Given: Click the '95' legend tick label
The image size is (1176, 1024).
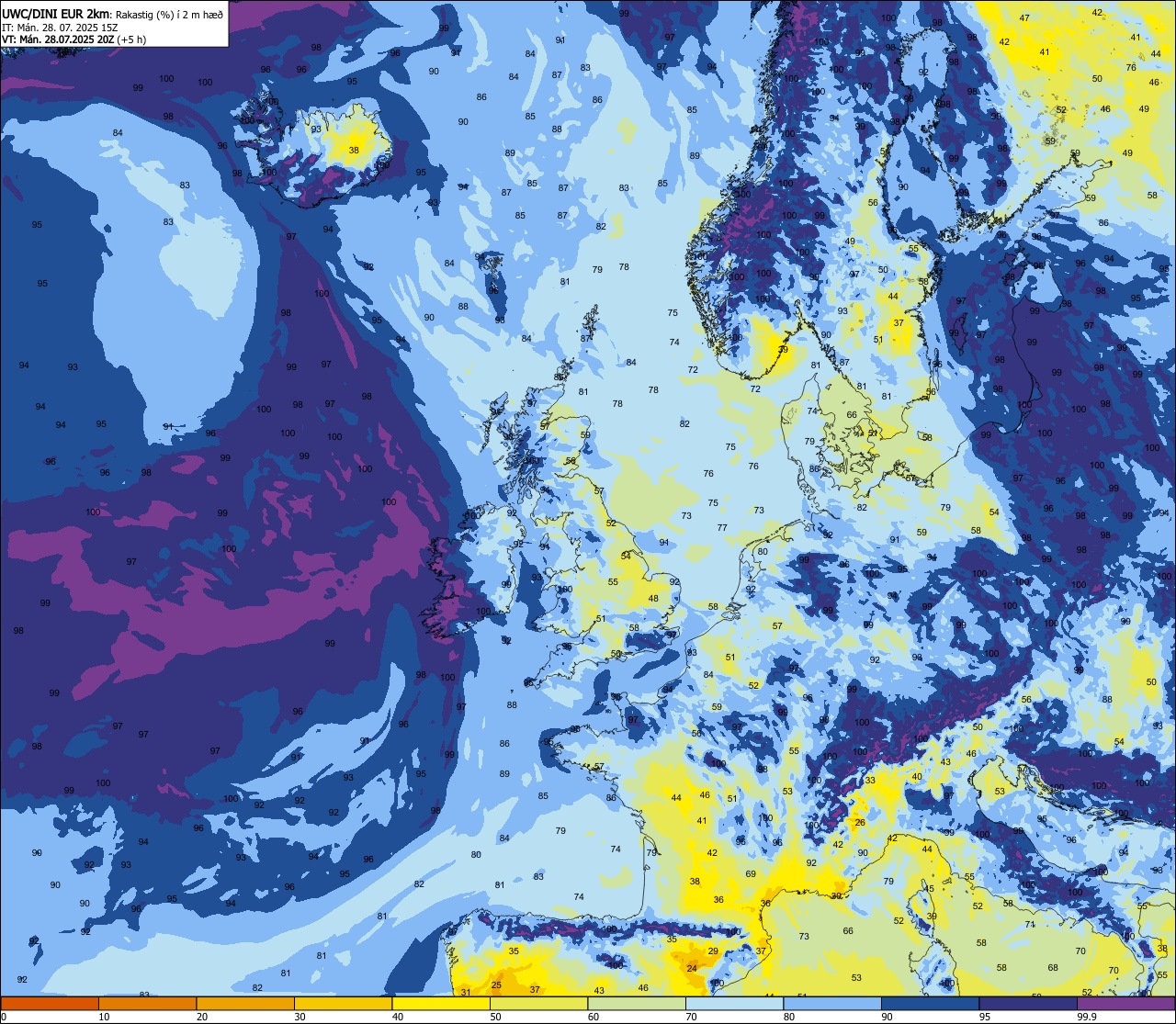Looking at the screenshot, I should click(985, 1017).
